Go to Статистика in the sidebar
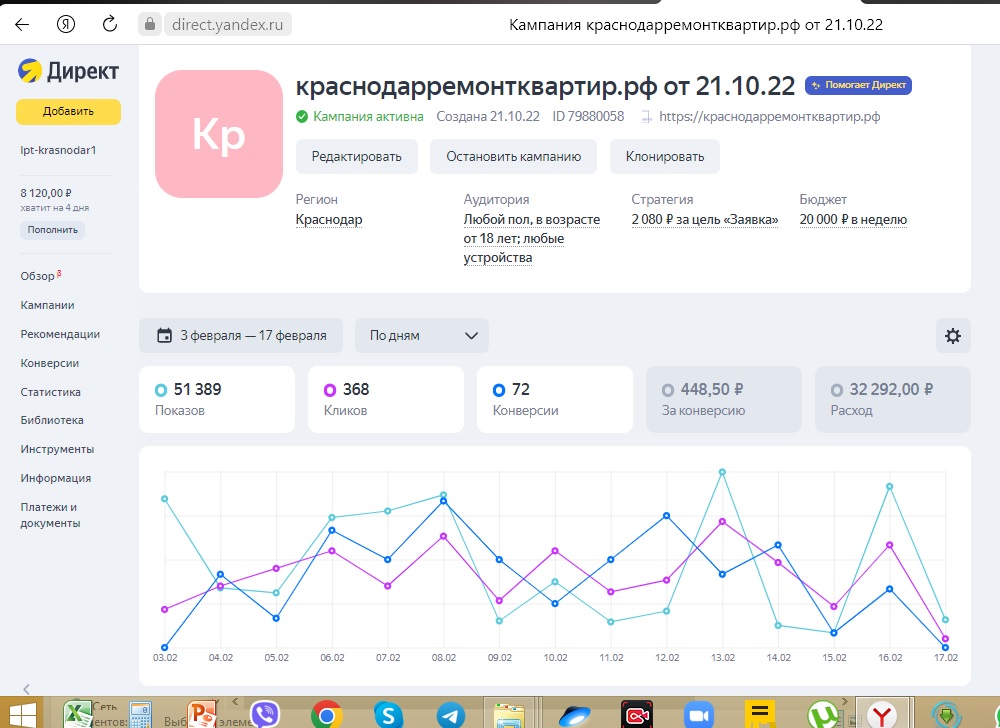Viewport: 1000px width, 728px height. [51, 392]
